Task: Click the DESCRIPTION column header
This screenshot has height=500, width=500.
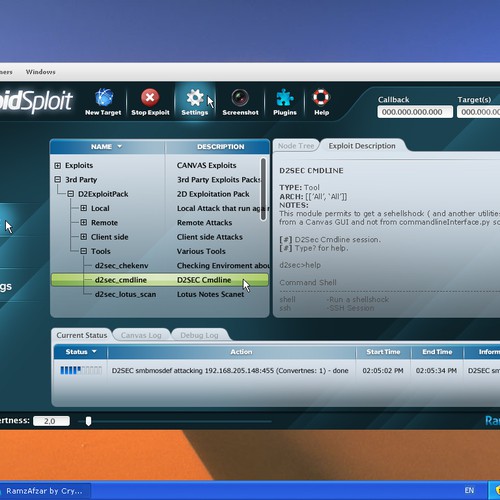Action: point(220,147)
